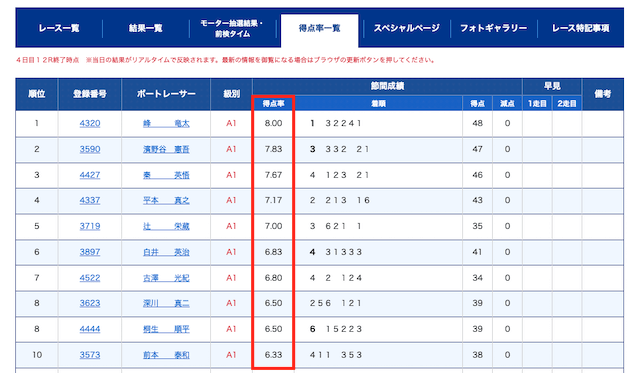Click the 備考 column header

[603, 94]
